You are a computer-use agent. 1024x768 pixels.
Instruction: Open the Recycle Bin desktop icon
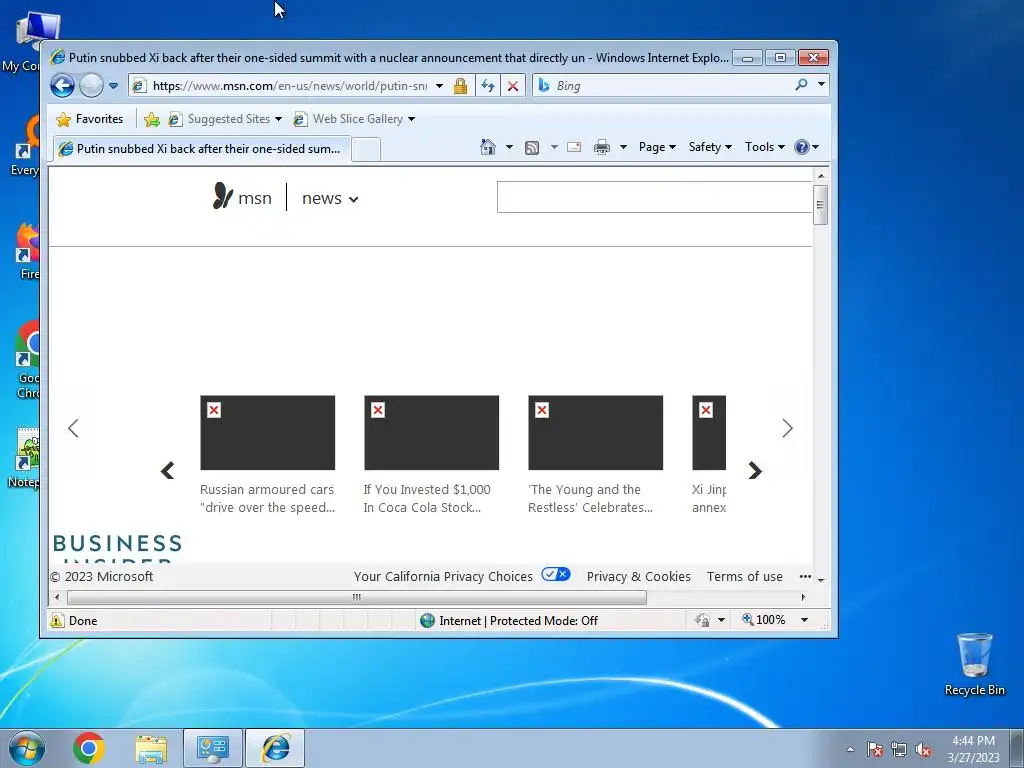click(x=974, y=664)
